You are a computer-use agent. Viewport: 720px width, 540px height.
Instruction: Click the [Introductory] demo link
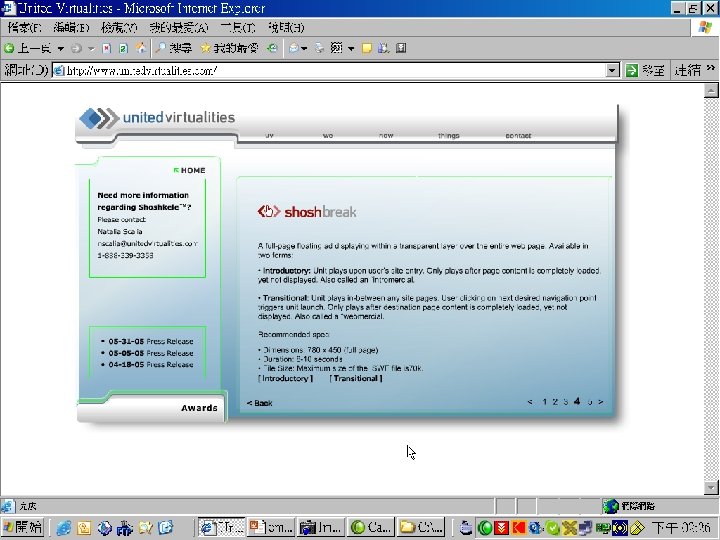point(286,378)
